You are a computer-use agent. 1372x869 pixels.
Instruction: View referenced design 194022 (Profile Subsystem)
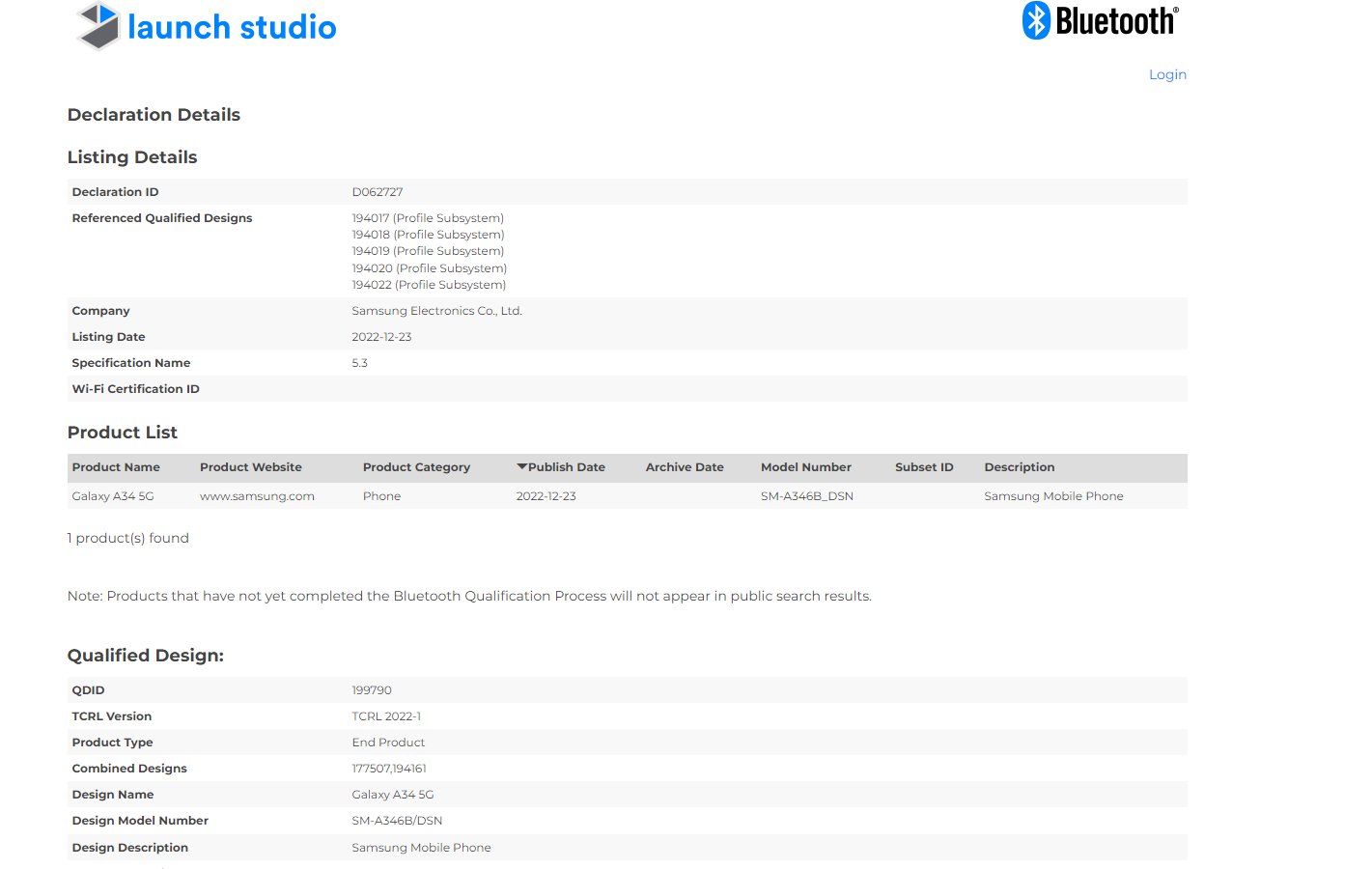[x=429, y=285]
